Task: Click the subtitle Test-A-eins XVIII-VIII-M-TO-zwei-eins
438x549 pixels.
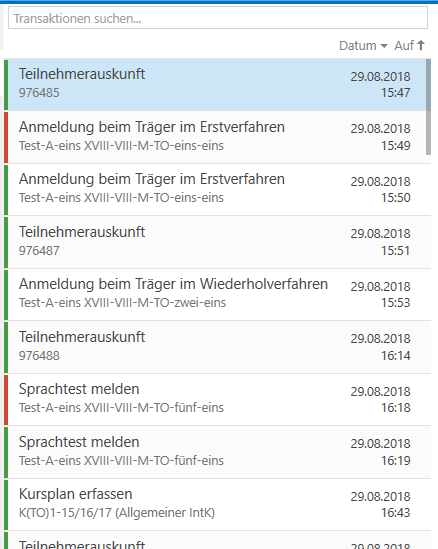Action: (122, 303)
